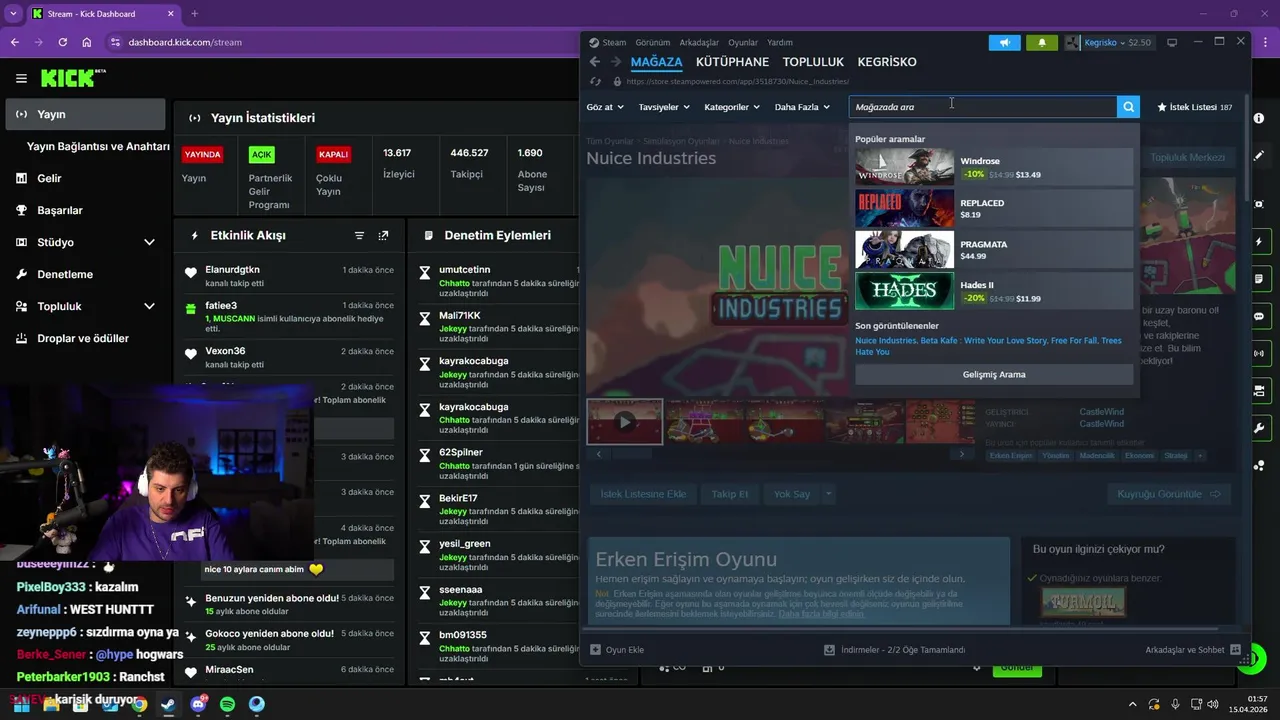
Task: Click the Steam store search magnifier button
Action: (x=1128, y=107)
